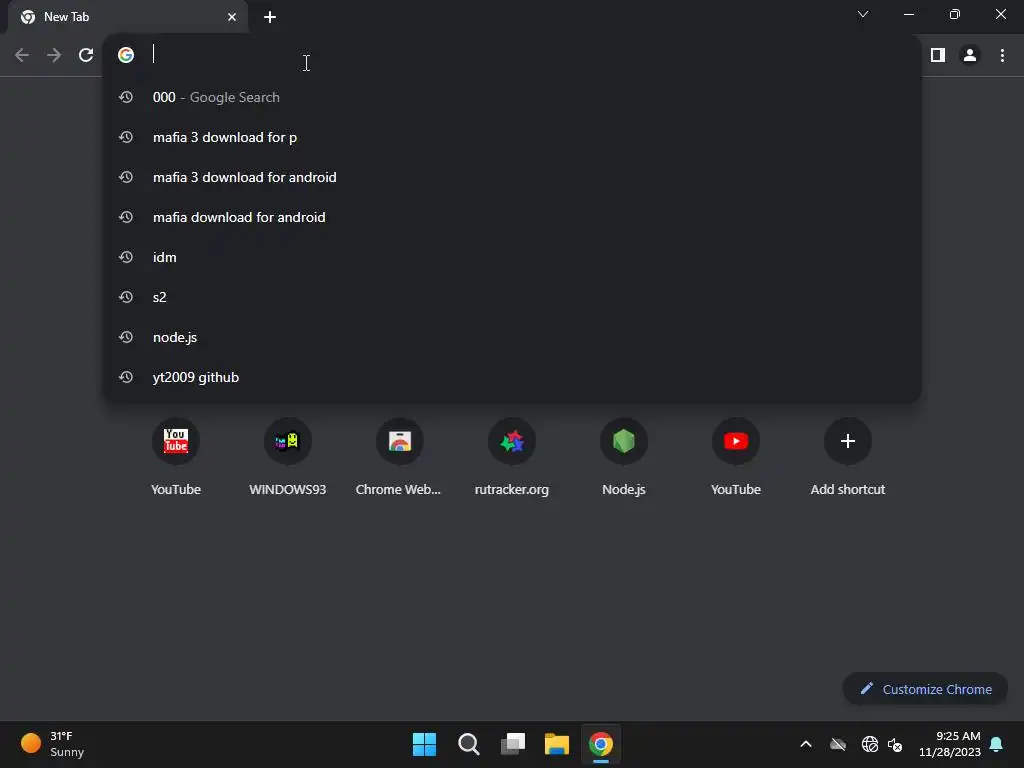Choose the 'yt2009 github' suggestion
This screenshot has width=1024, height=768.
tap(513, 377)
